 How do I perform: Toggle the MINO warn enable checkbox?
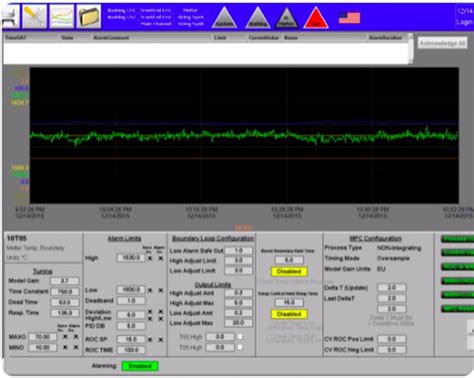65,347
